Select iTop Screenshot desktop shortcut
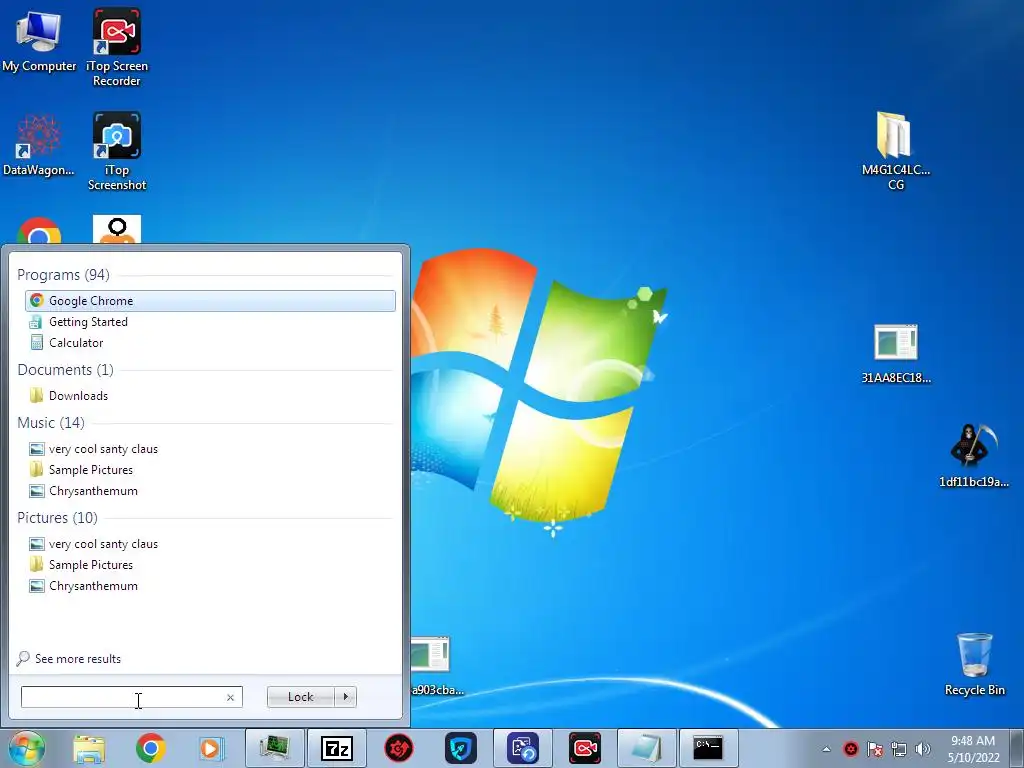 click(x=117, y=152)
